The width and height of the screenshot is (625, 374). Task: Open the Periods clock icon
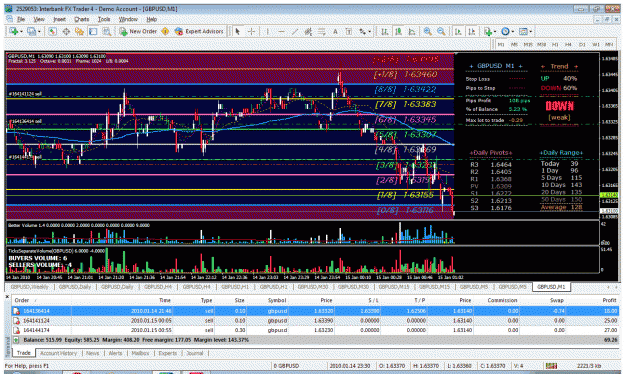pyautogui.click(x=505, y=31)
